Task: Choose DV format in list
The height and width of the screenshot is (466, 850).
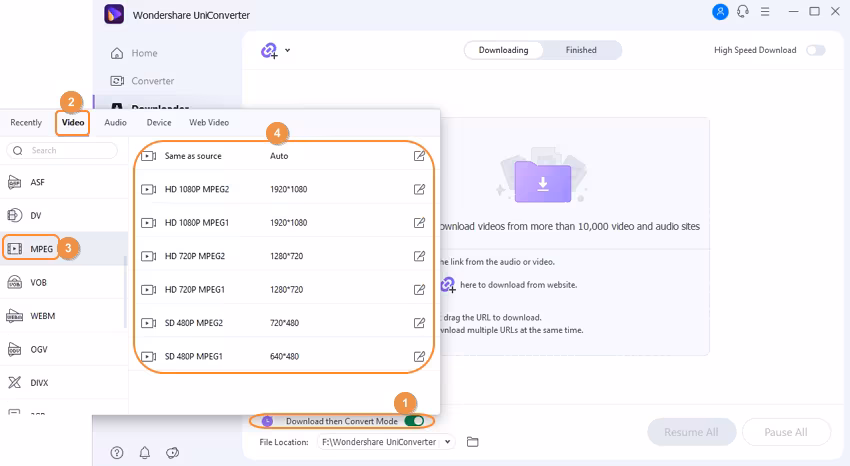Action: click(64, 216)
